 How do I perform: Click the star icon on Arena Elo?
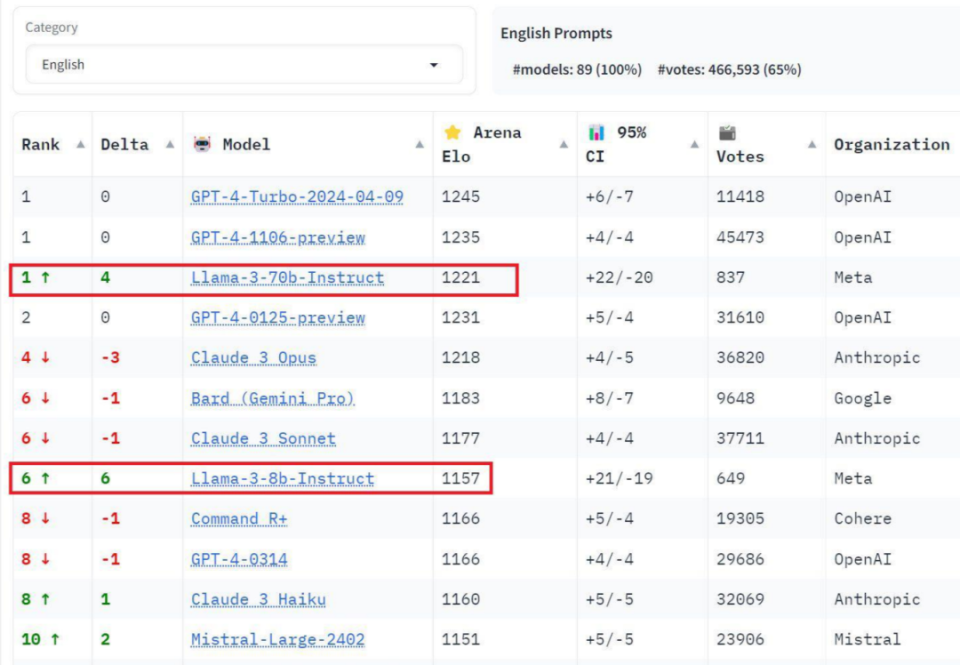(452, 132)
